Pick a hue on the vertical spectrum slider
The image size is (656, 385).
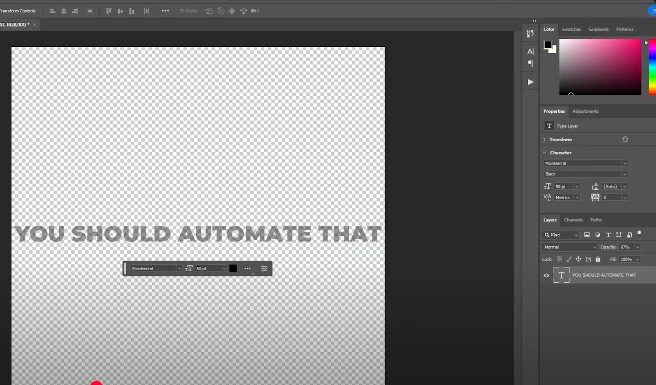(652, 67)
